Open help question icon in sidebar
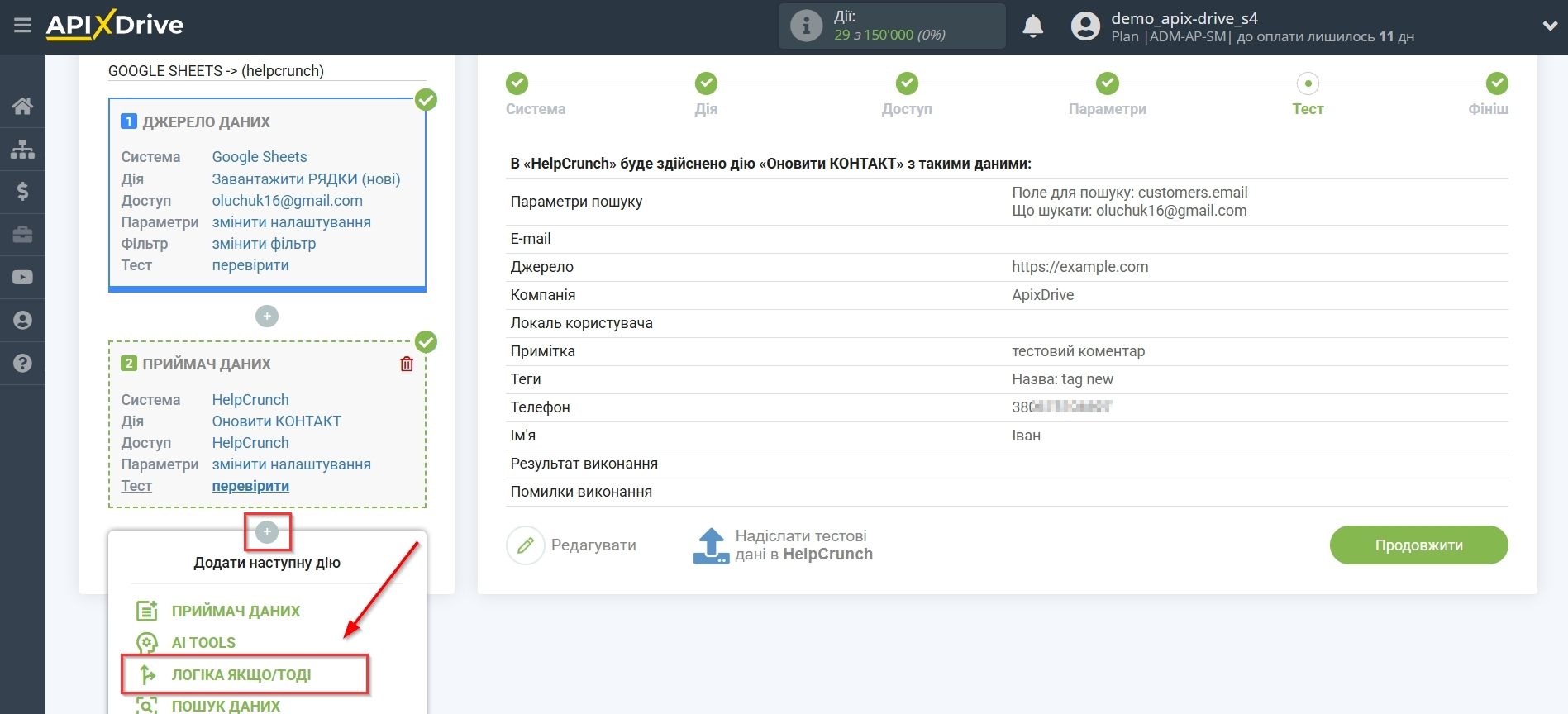Viewport: 1568px width, 714px height. [22, 363]
